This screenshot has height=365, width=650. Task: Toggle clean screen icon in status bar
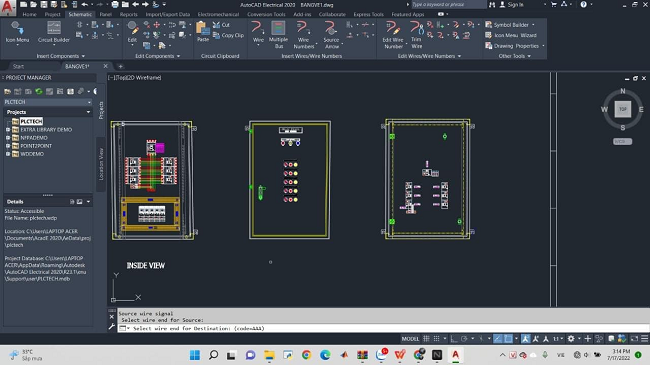[634, 339]
